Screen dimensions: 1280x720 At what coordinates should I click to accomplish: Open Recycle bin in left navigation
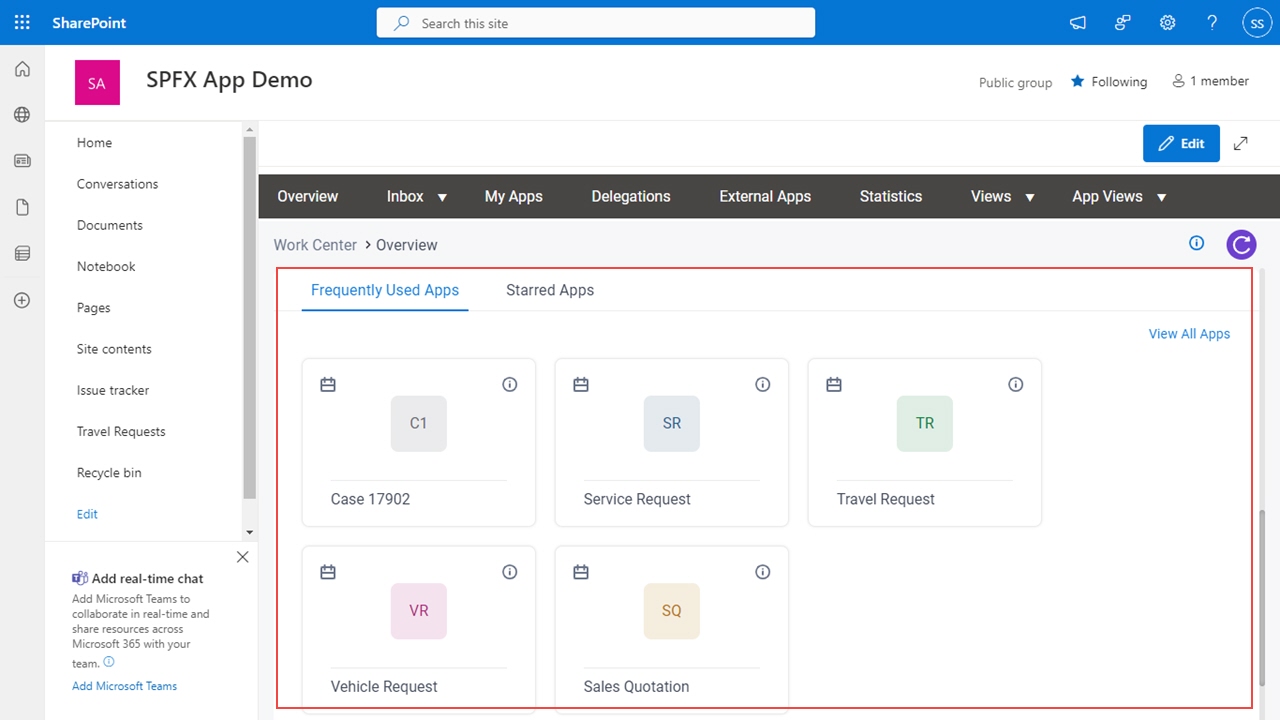click(x=109, y=473)
